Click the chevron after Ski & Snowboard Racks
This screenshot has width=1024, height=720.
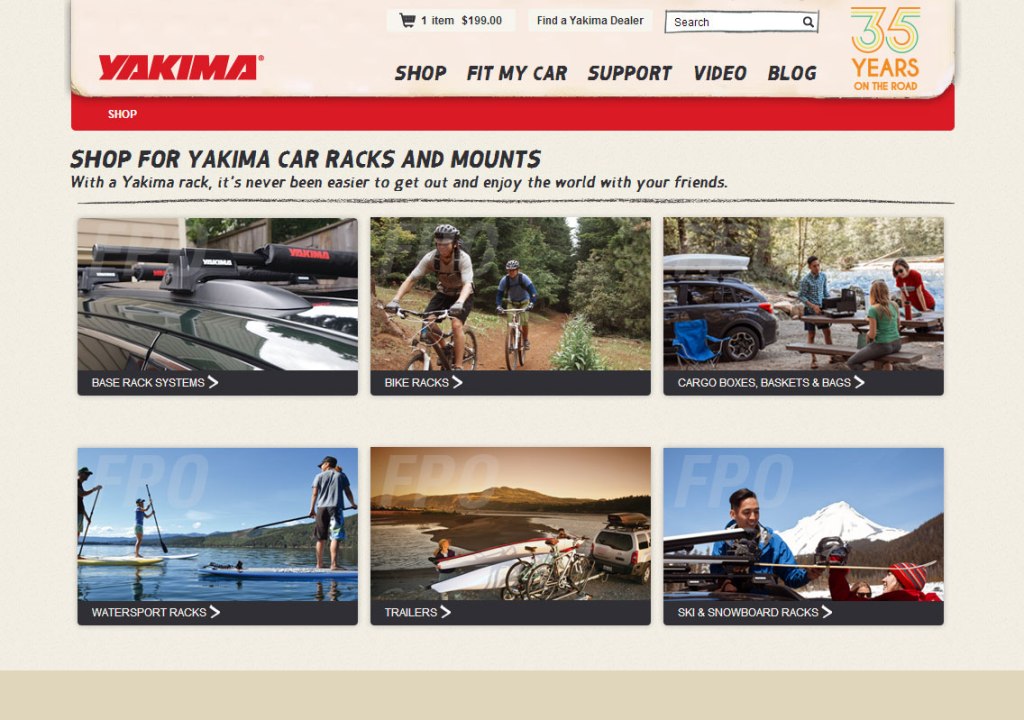[827, 612]
